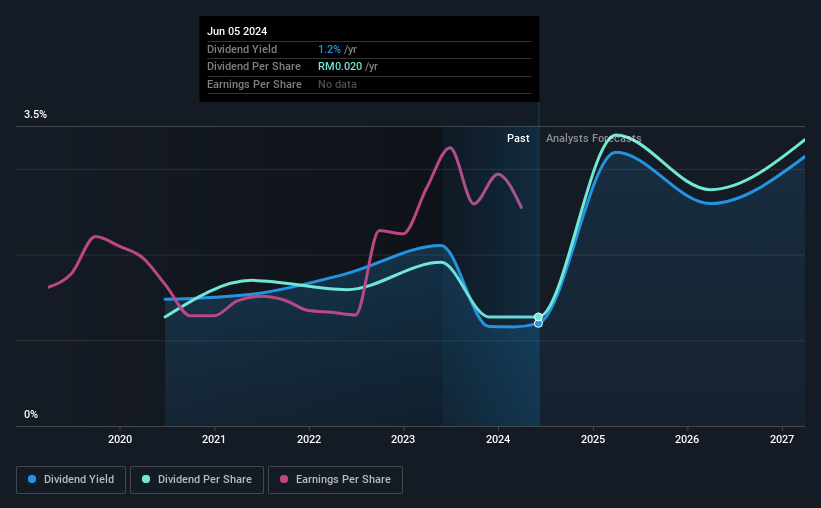Click the tooltip Dividend Per Share row label
Viewport: 821px width, 508px height.
pos(254,67)
